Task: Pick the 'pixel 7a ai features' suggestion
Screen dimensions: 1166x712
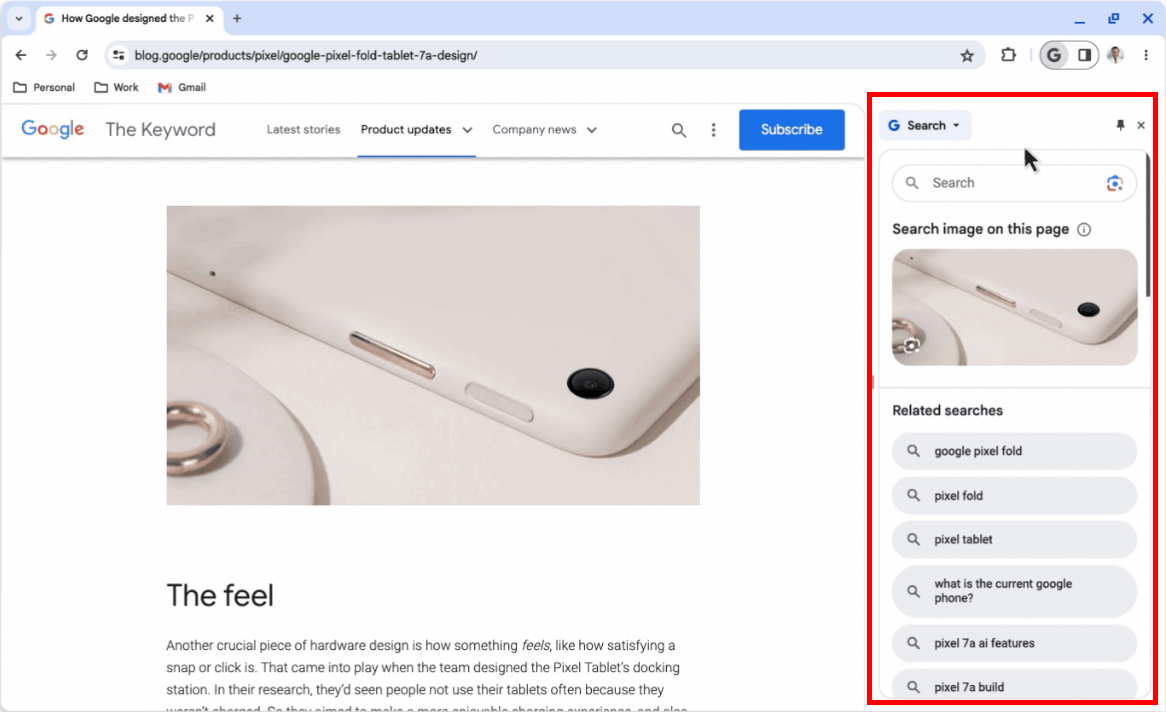Action: coord(1014,643)
